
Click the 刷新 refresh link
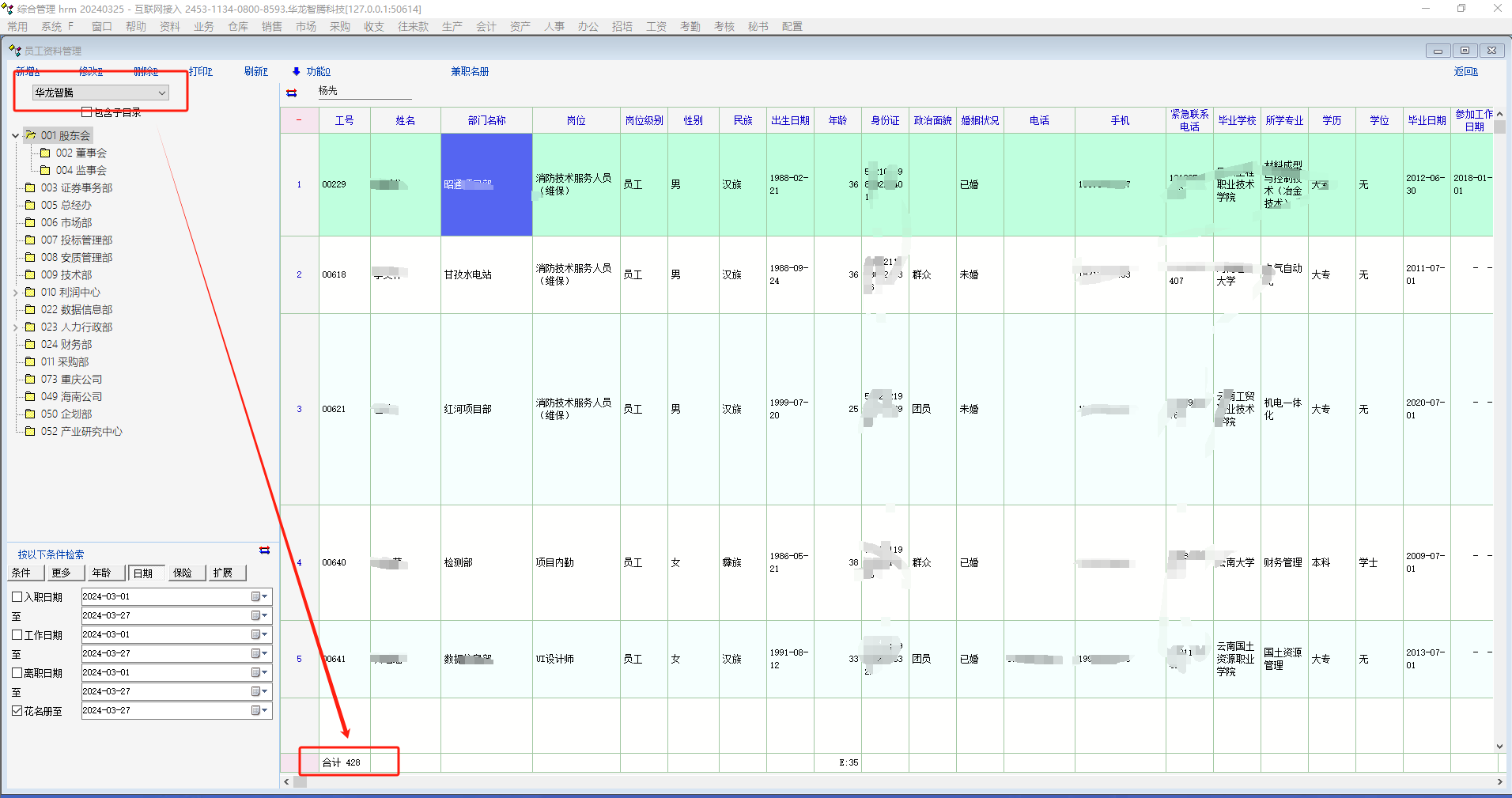[255, 71]
